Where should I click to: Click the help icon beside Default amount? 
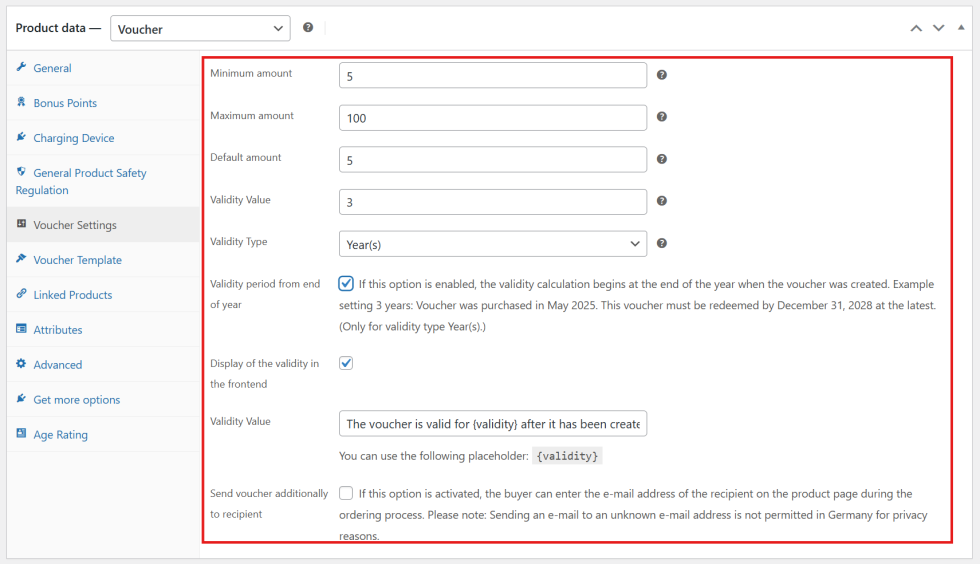point(662,159)
